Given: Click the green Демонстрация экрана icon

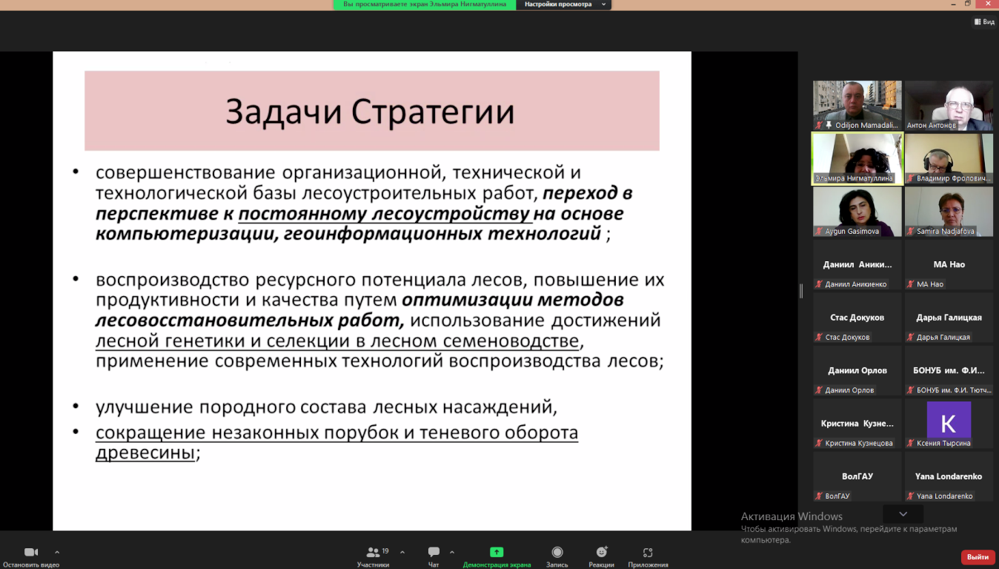Looking at the screenshot, I should tap(496, 552).
